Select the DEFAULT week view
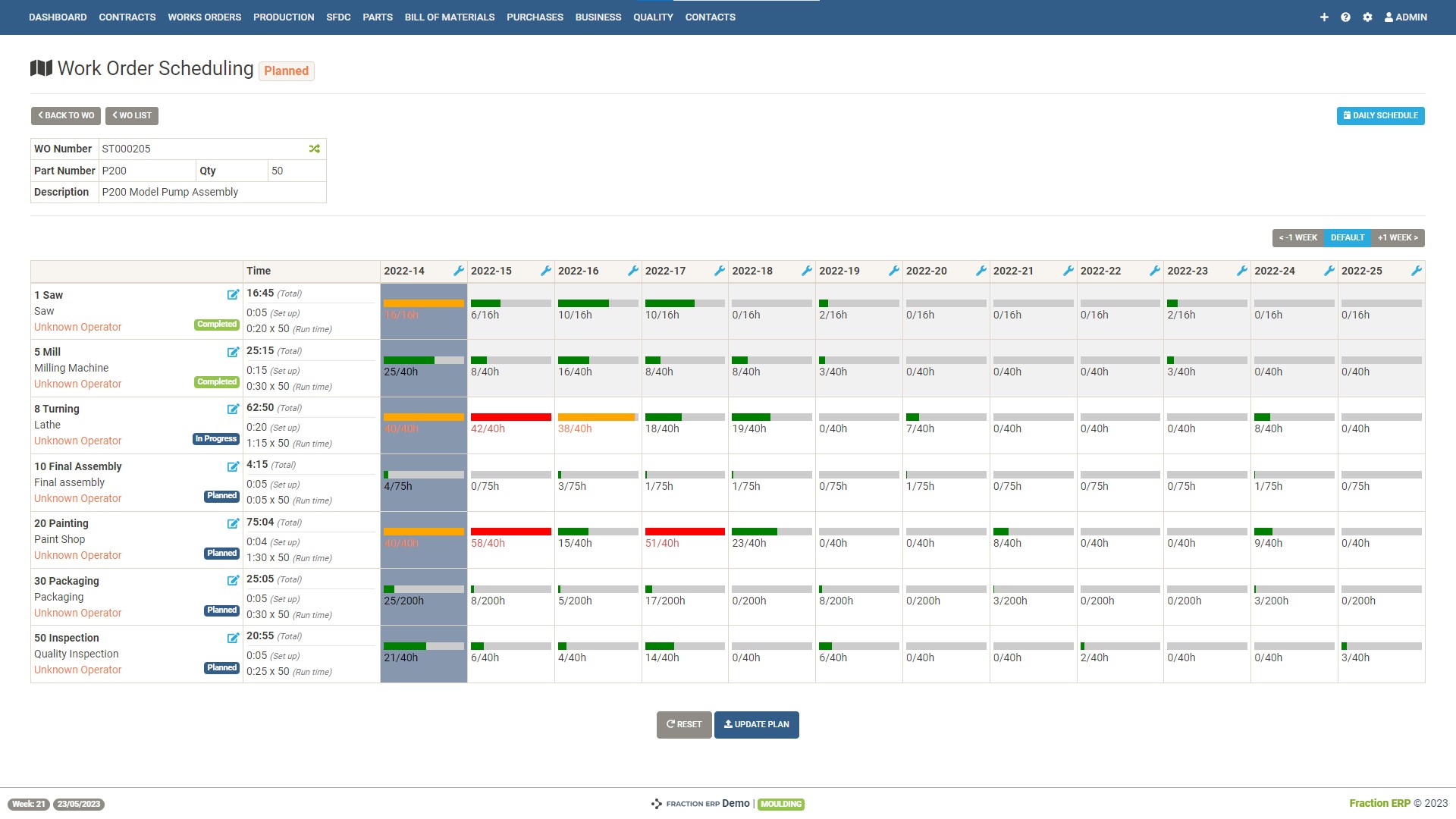This screenshot has width=1456, height=819. pos(1347,237)
